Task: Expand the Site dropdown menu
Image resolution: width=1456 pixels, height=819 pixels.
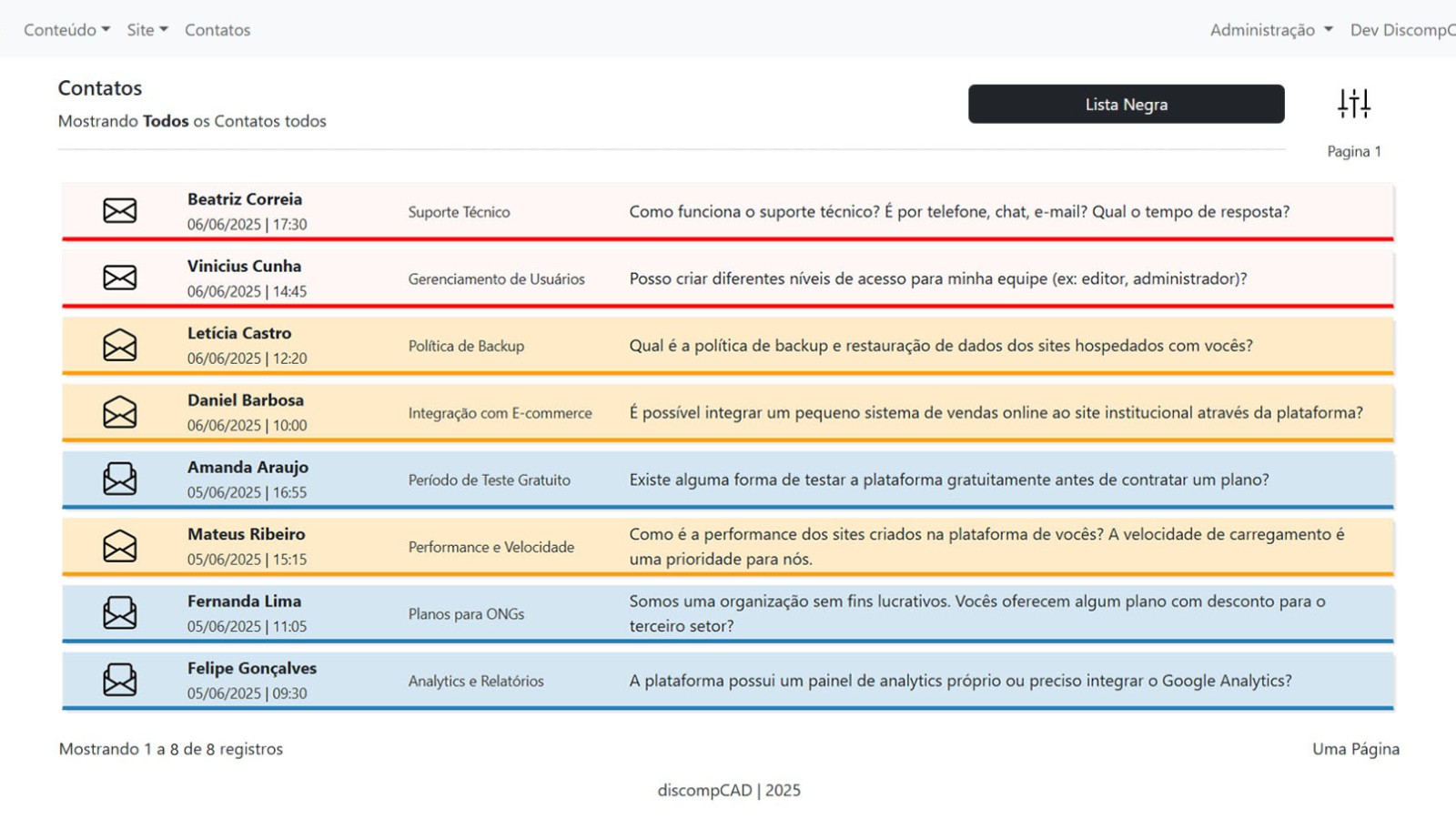Action: pyautogui.click(x=147, y=30)
